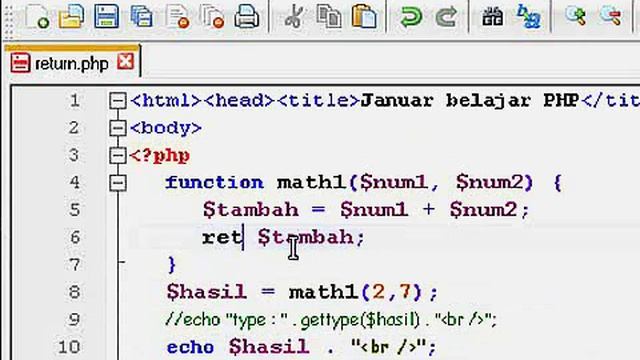Click 'Januar belajar PHP' title text
The height and width of the screenshot is (360, 640).
tap(470, 101)
